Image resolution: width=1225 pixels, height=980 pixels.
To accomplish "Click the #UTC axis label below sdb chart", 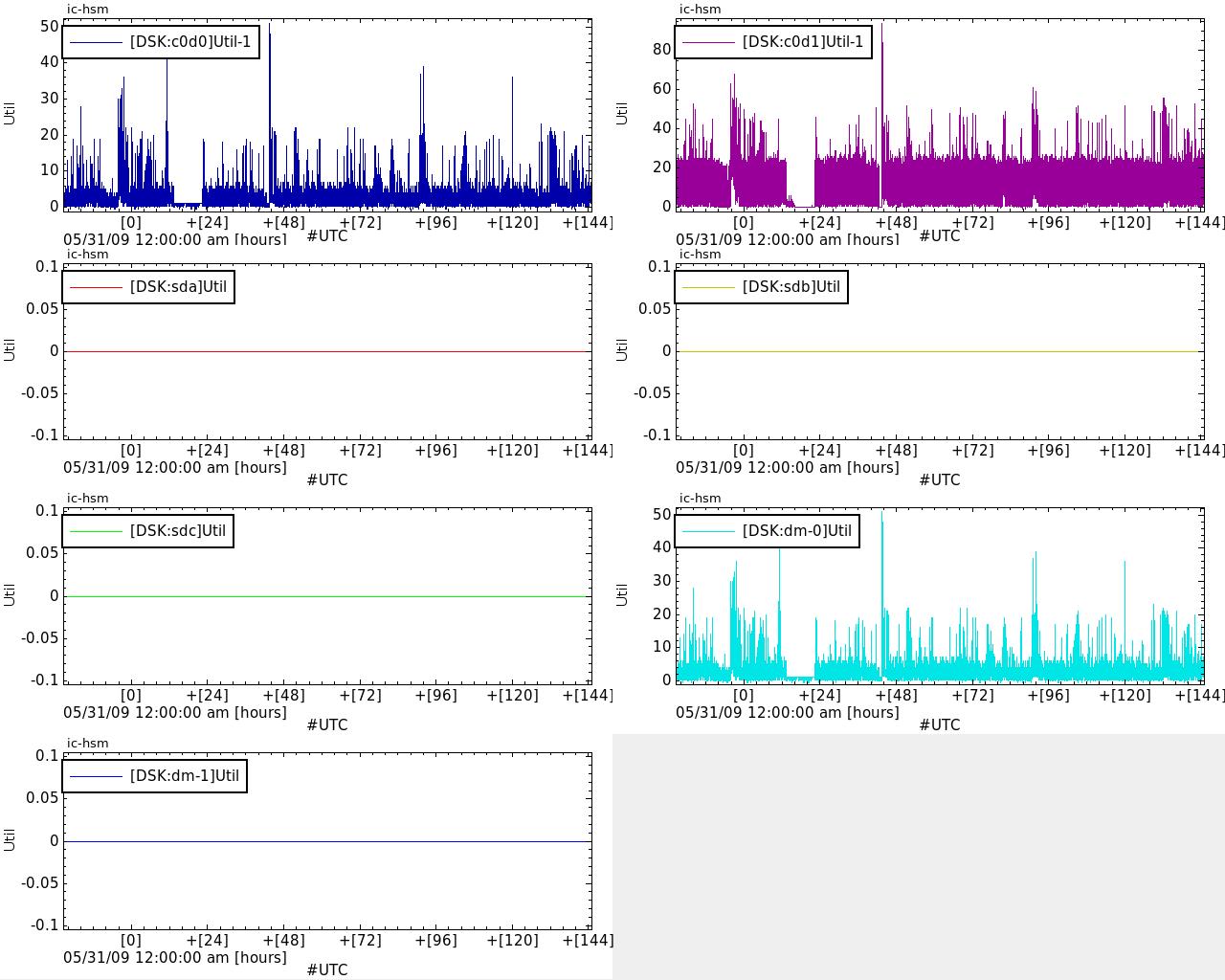I will [x=939, y=479].
